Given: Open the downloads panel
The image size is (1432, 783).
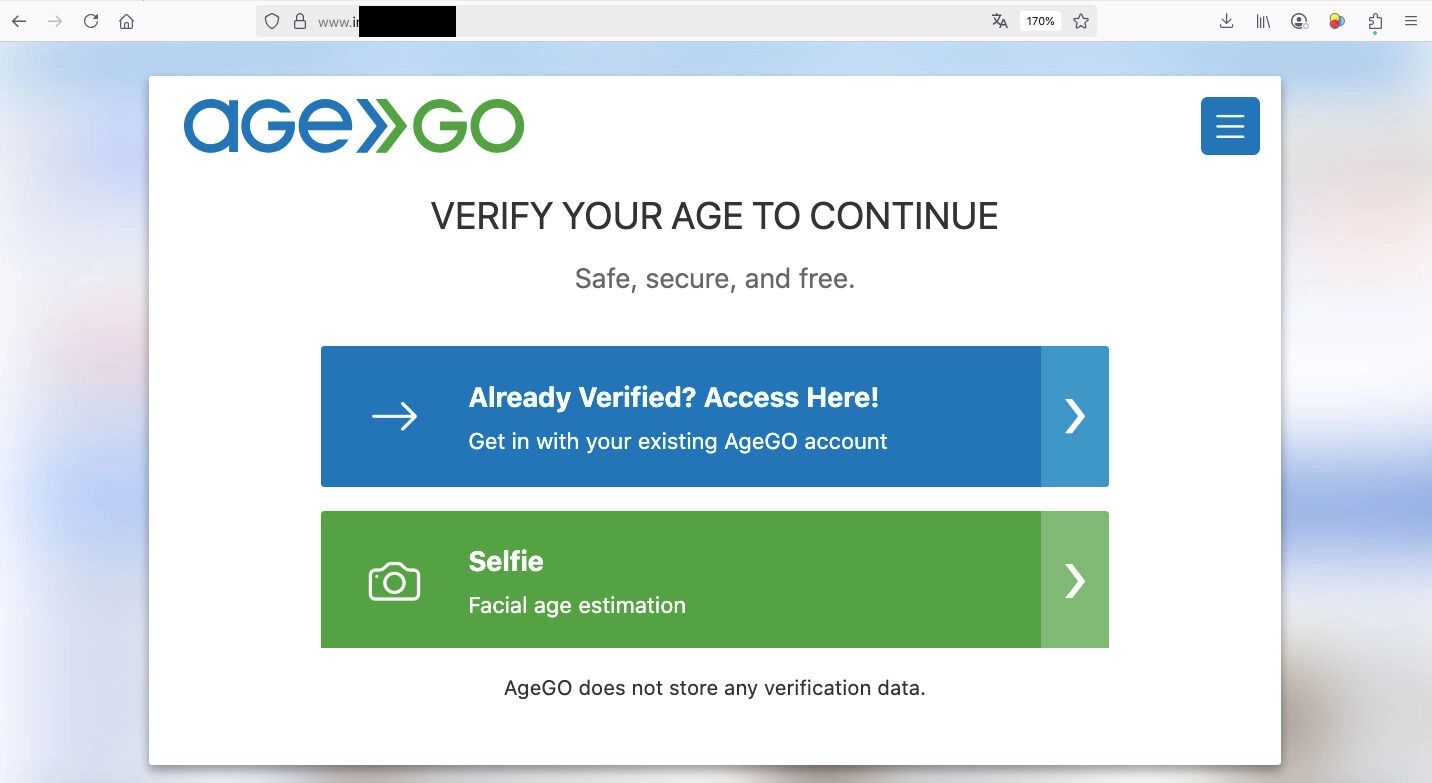Looking at the screenshot, I should coord(1226,21).
